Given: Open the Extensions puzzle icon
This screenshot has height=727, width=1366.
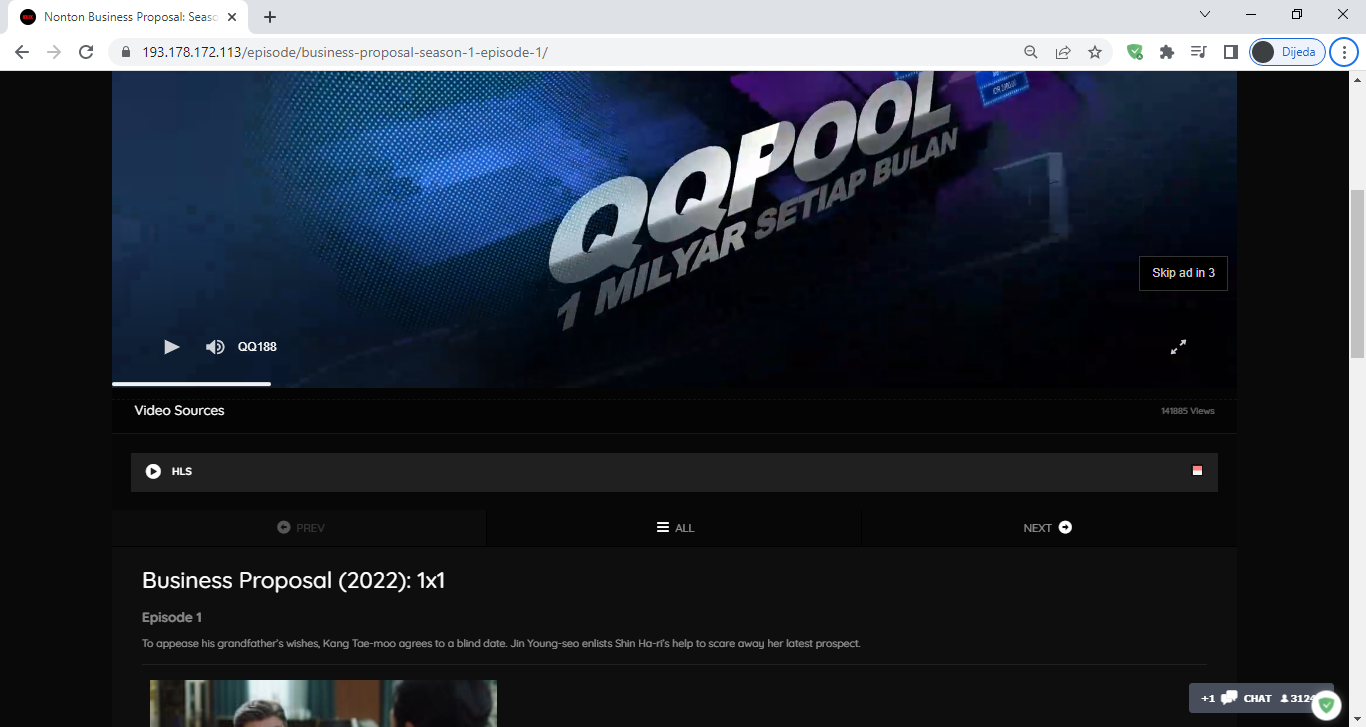Looking at the screenshot, I should tap(1167, 52).
